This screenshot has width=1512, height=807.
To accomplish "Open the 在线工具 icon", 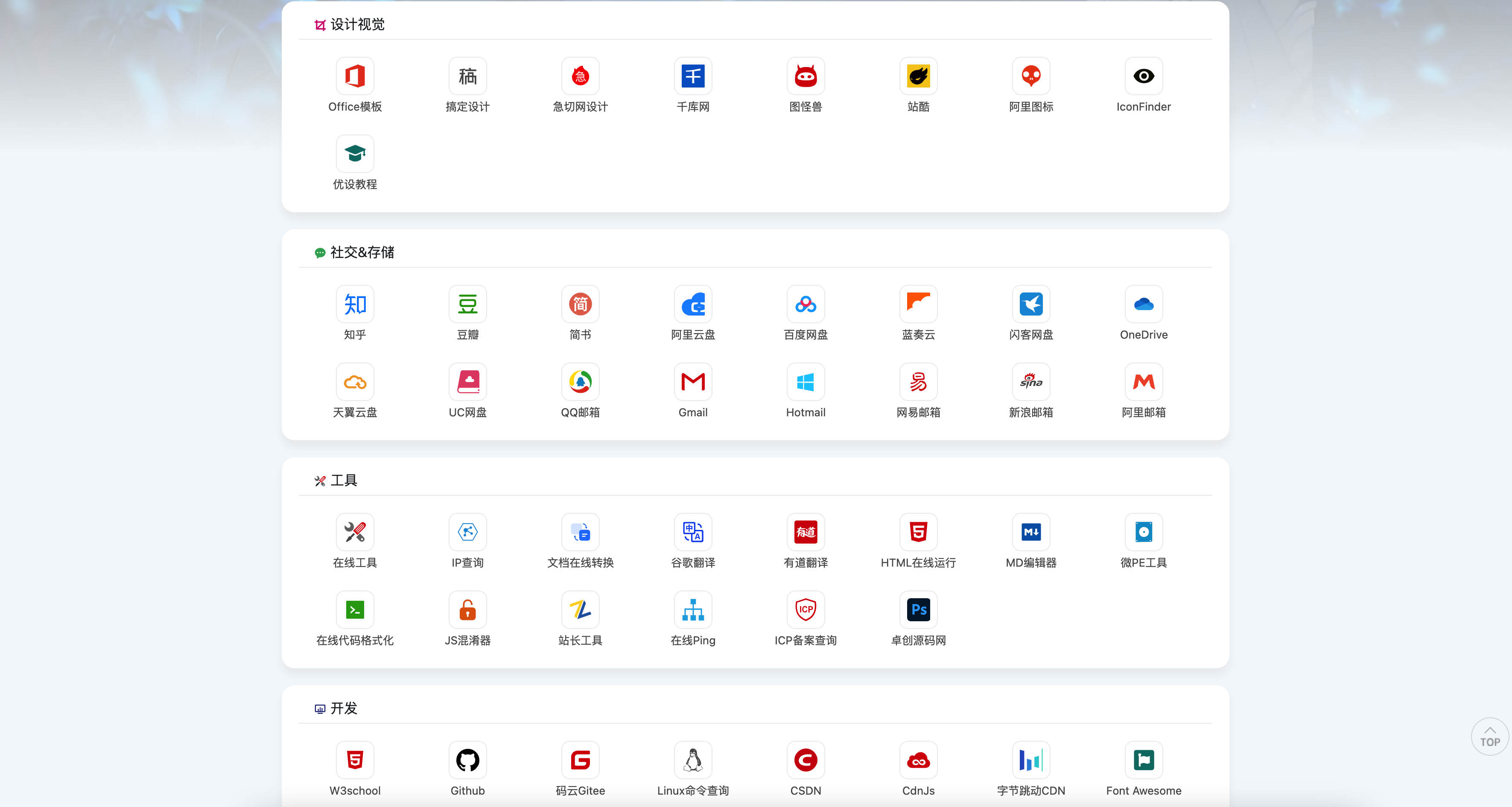I will point(354,532).
